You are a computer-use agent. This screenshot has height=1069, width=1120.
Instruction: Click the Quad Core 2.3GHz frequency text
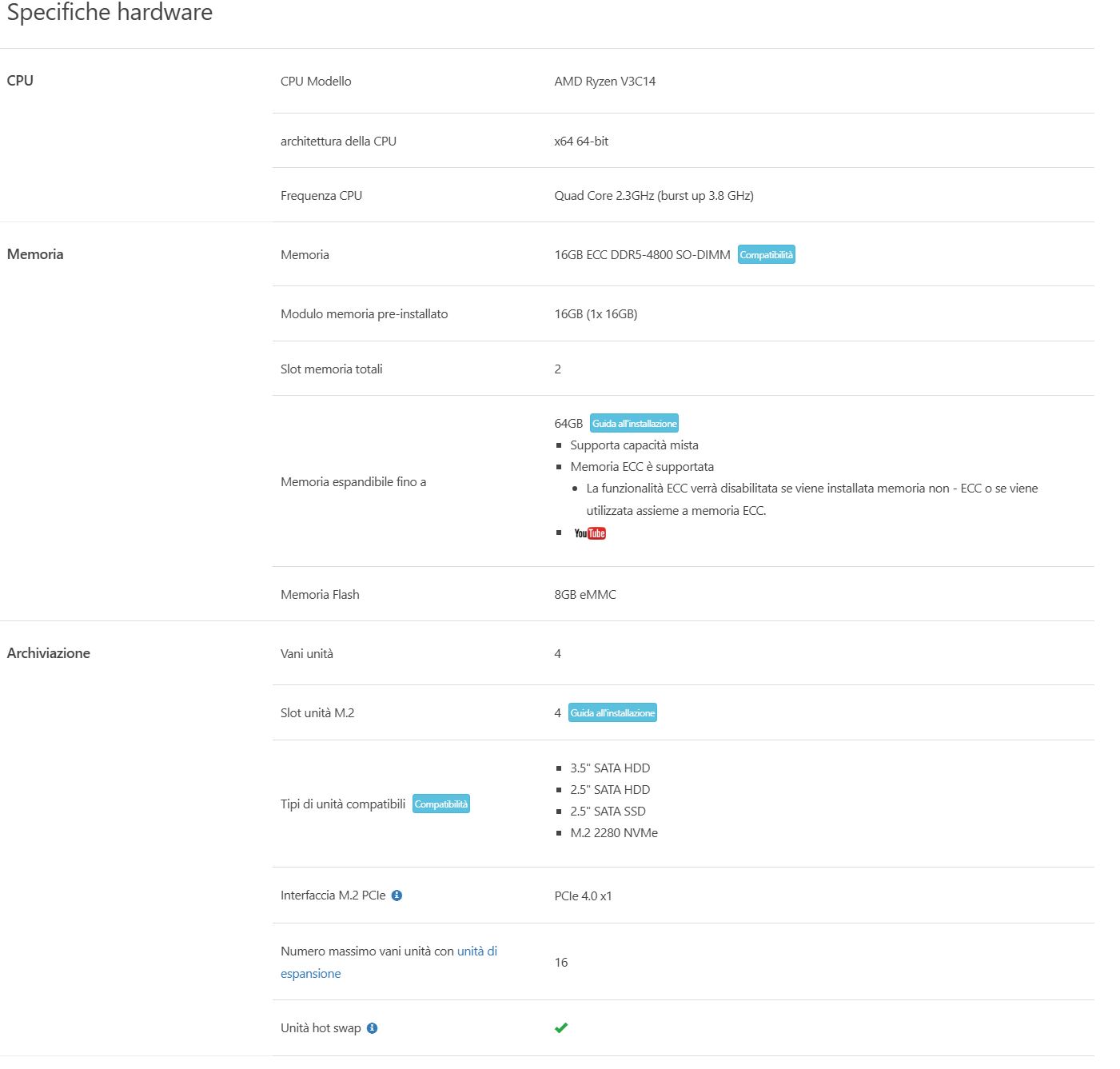point(653,196)
